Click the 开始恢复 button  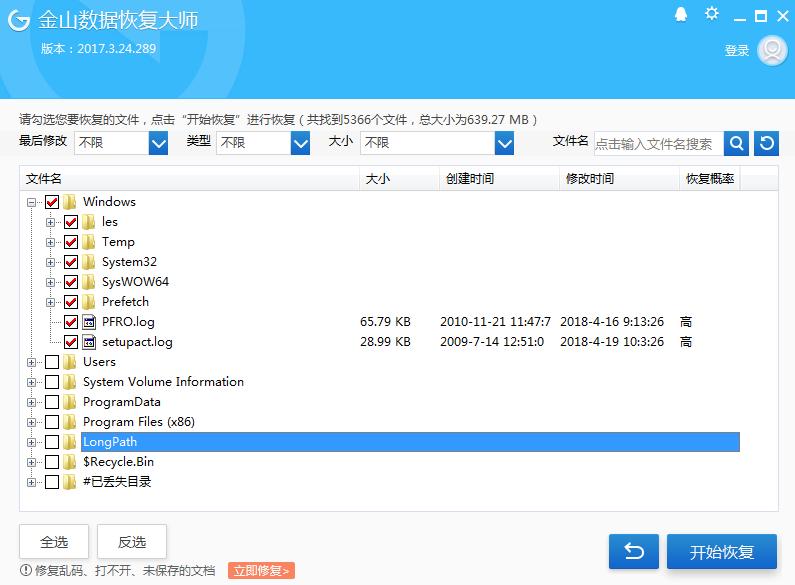click(721, 552)
